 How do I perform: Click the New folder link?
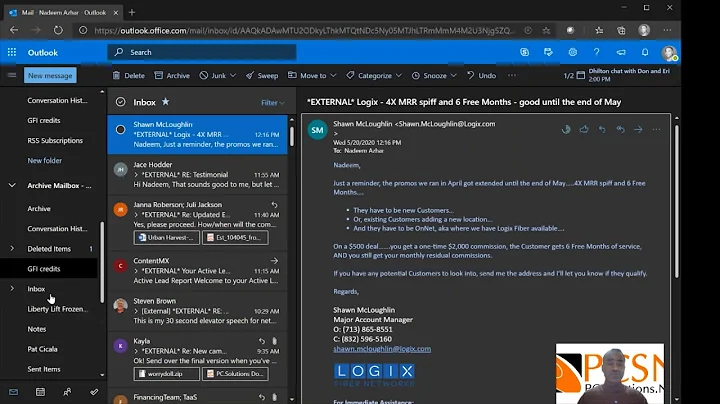(45, 160)
